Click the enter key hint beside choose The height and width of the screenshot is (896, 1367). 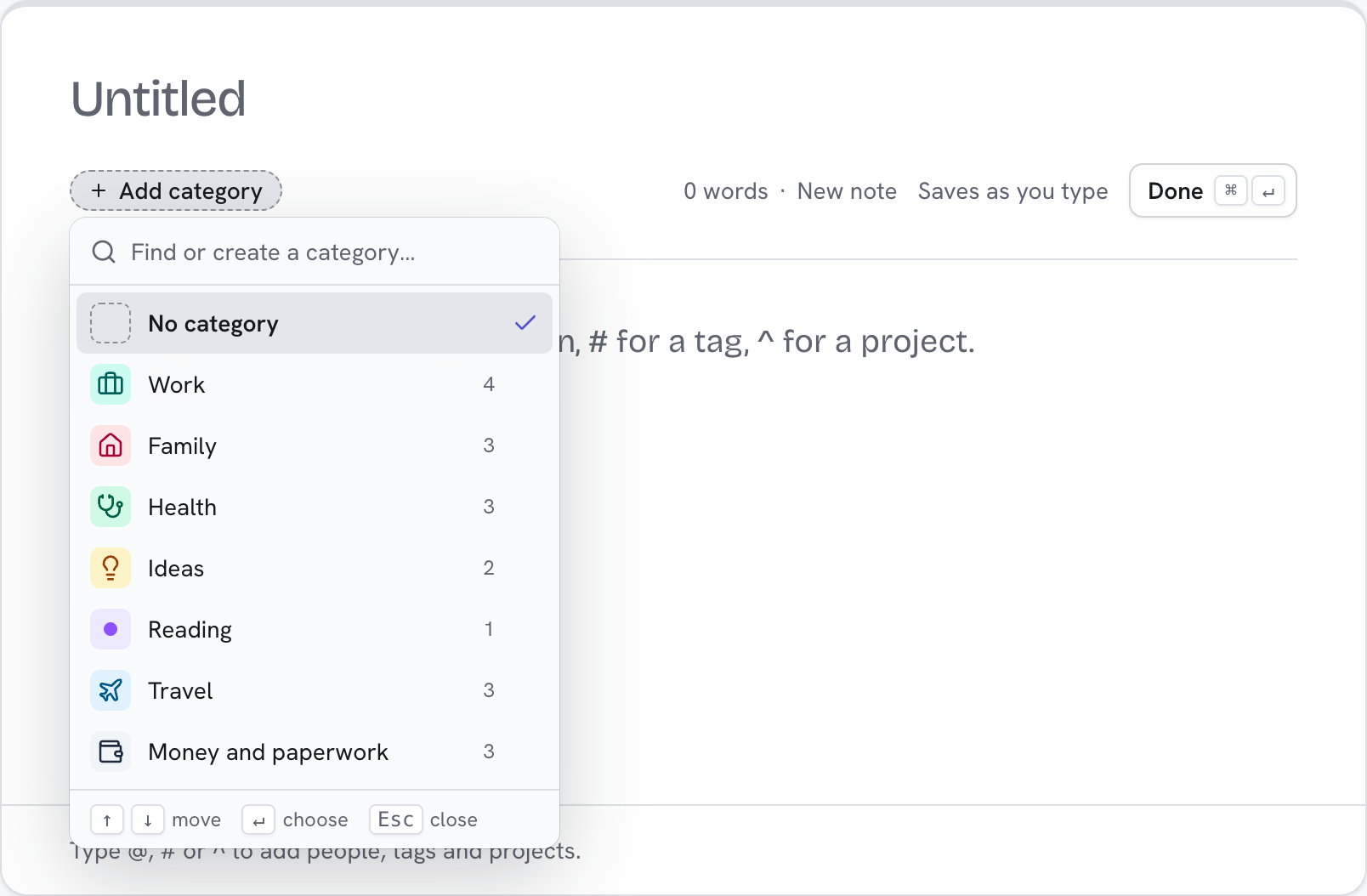point(258,819)
